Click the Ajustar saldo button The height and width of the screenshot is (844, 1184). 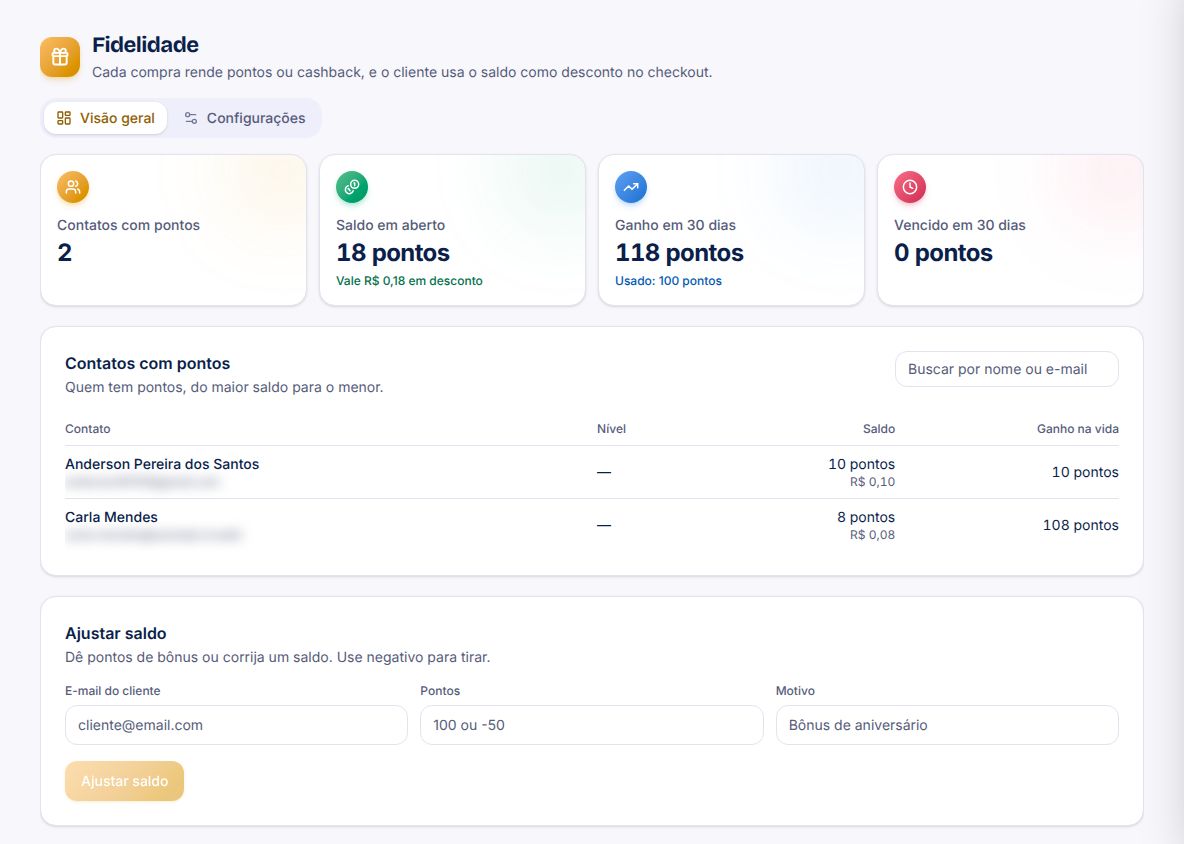(125, 781)
